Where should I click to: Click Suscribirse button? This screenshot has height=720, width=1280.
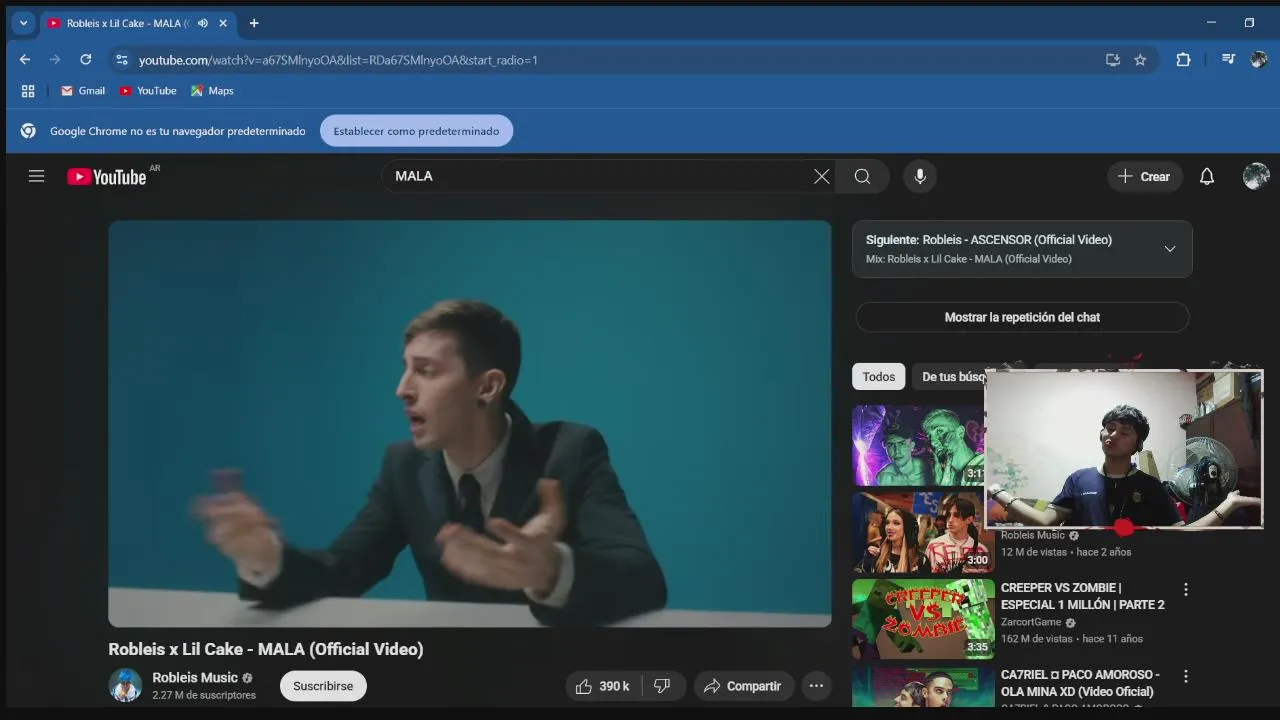323,686
